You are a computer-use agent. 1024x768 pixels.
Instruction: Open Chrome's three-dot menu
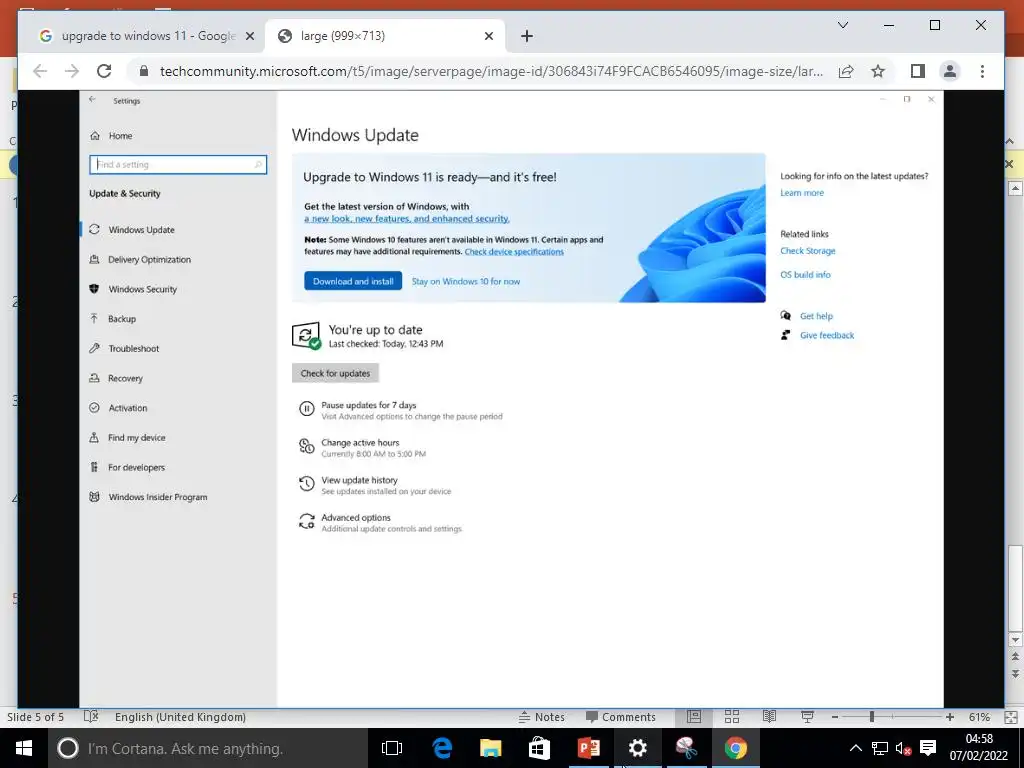click(x=982, y=71)
